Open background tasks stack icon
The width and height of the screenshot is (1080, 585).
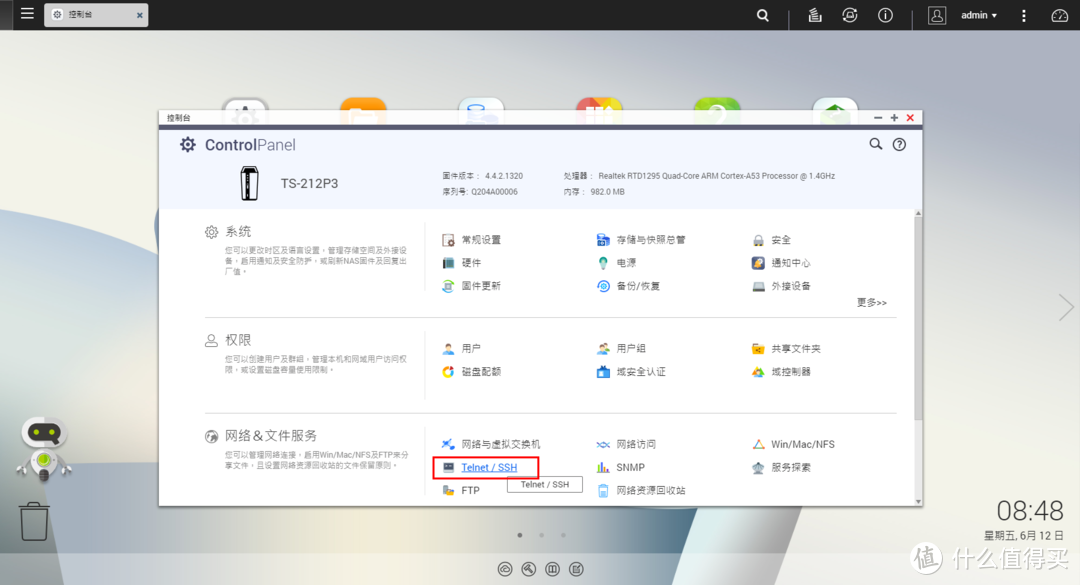click(x=815, y=15)
